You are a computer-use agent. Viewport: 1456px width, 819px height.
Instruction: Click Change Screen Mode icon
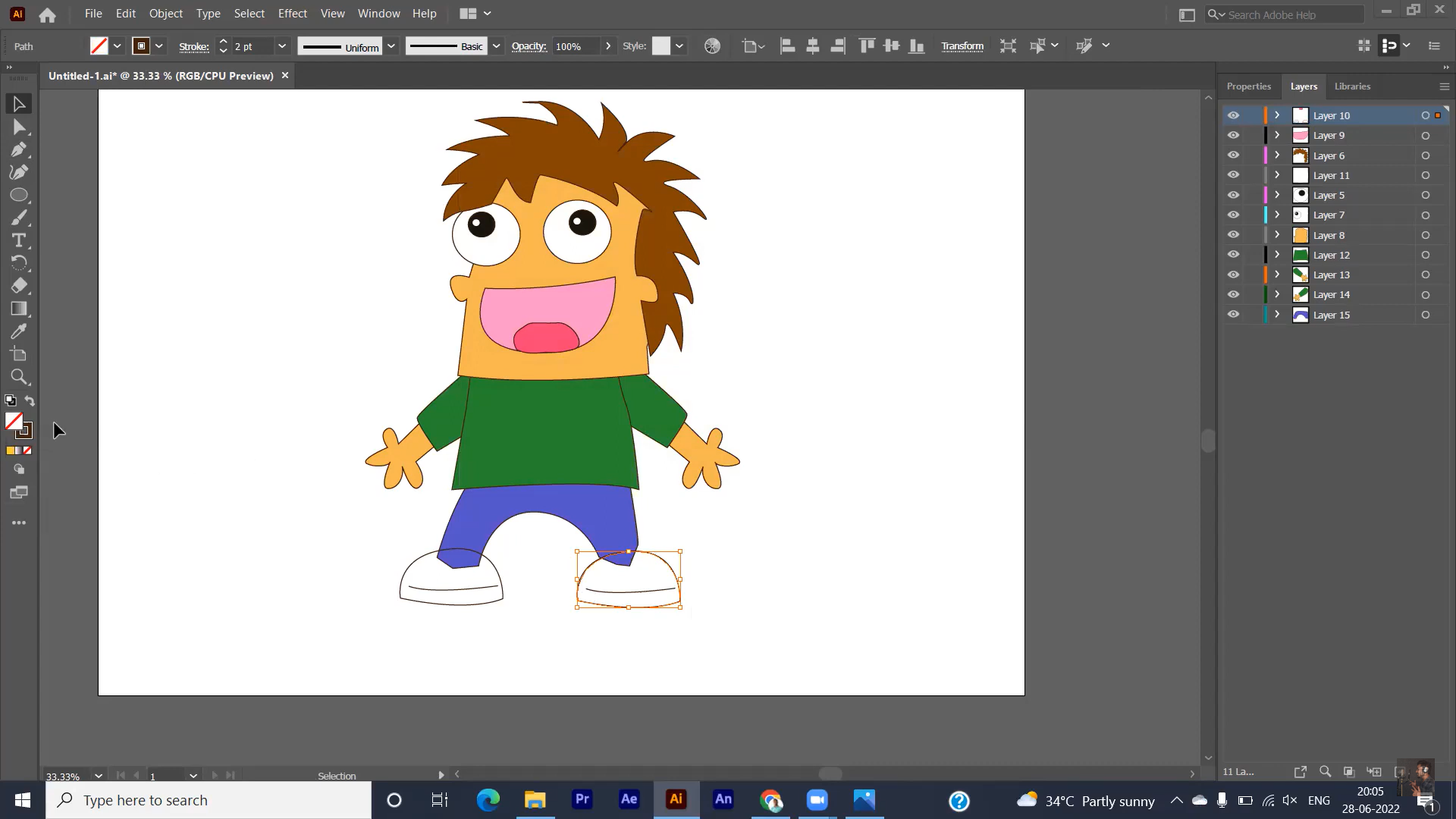click(19, 493)
